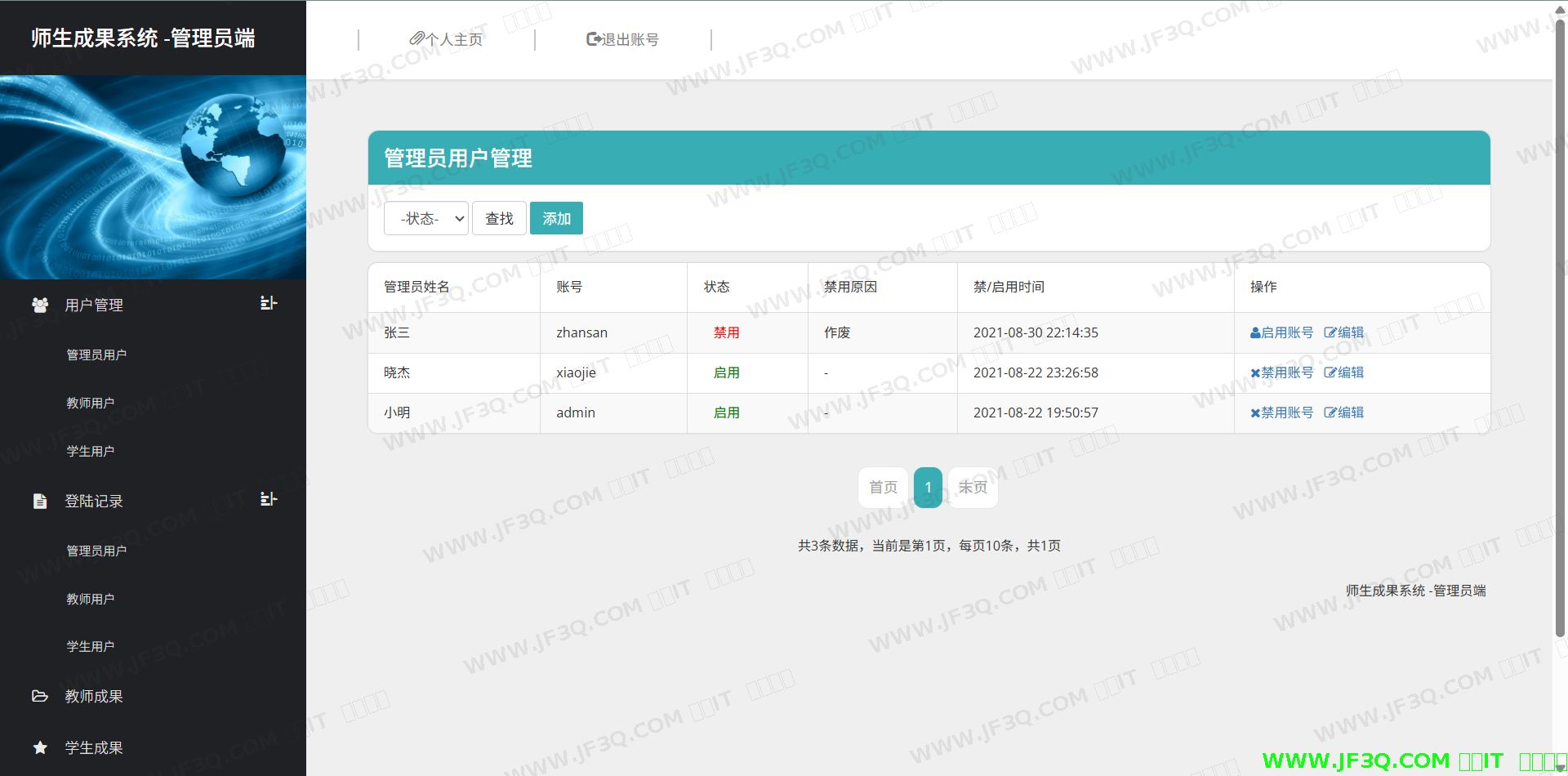
Task: Go to the 首页 first page
Action: [883, 488]
